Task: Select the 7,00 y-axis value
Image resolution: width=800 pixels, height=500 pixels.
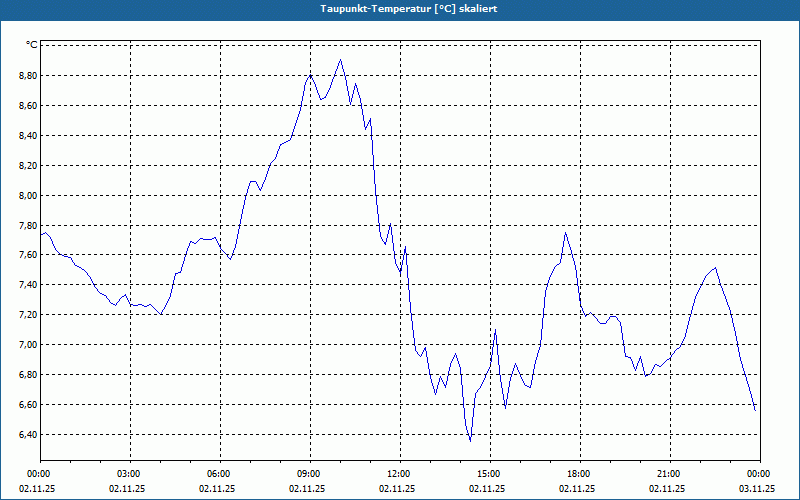Action: point(27,345)
